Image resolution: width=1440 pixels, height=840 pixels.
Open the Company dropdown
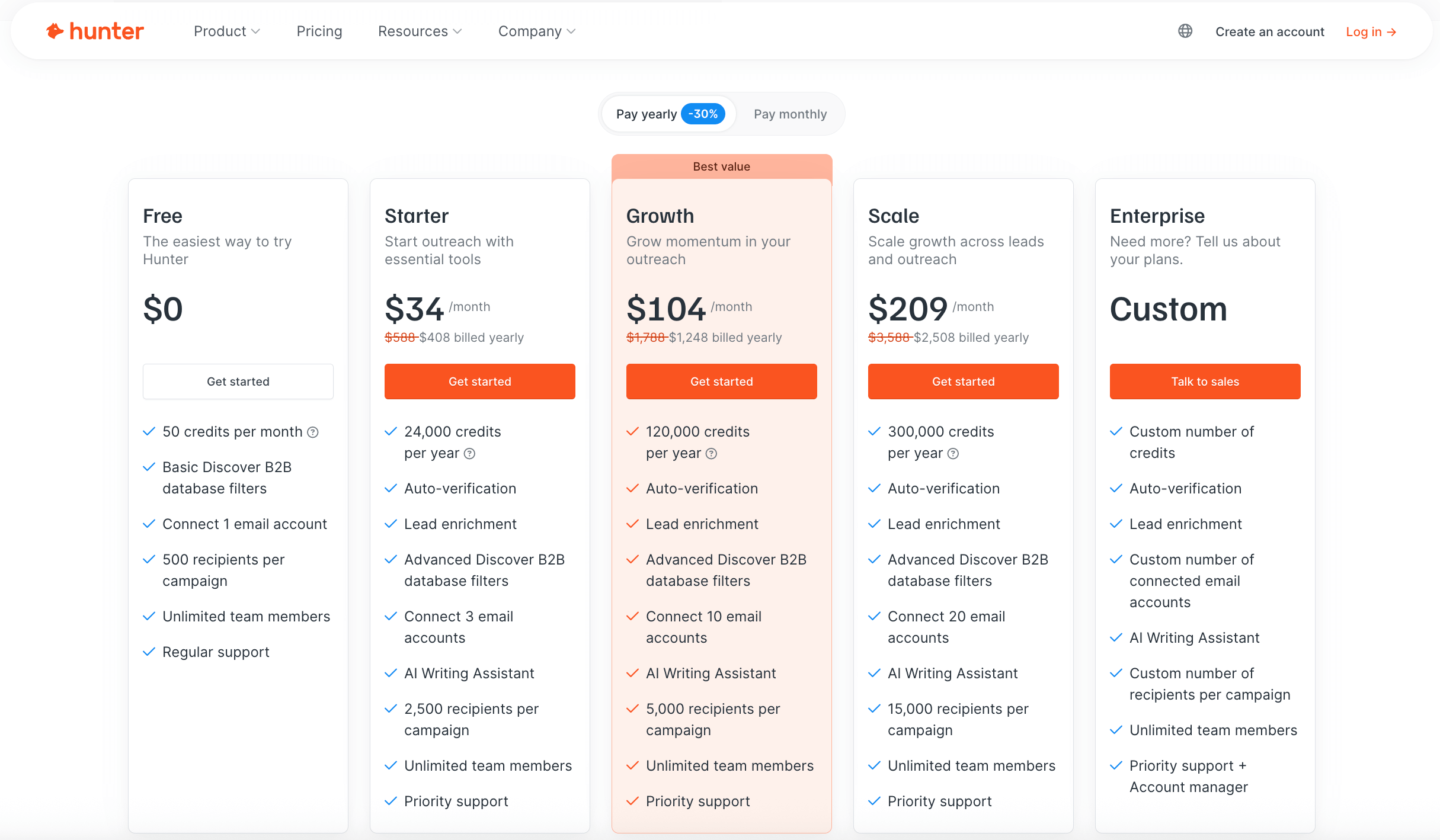point(536,31)
